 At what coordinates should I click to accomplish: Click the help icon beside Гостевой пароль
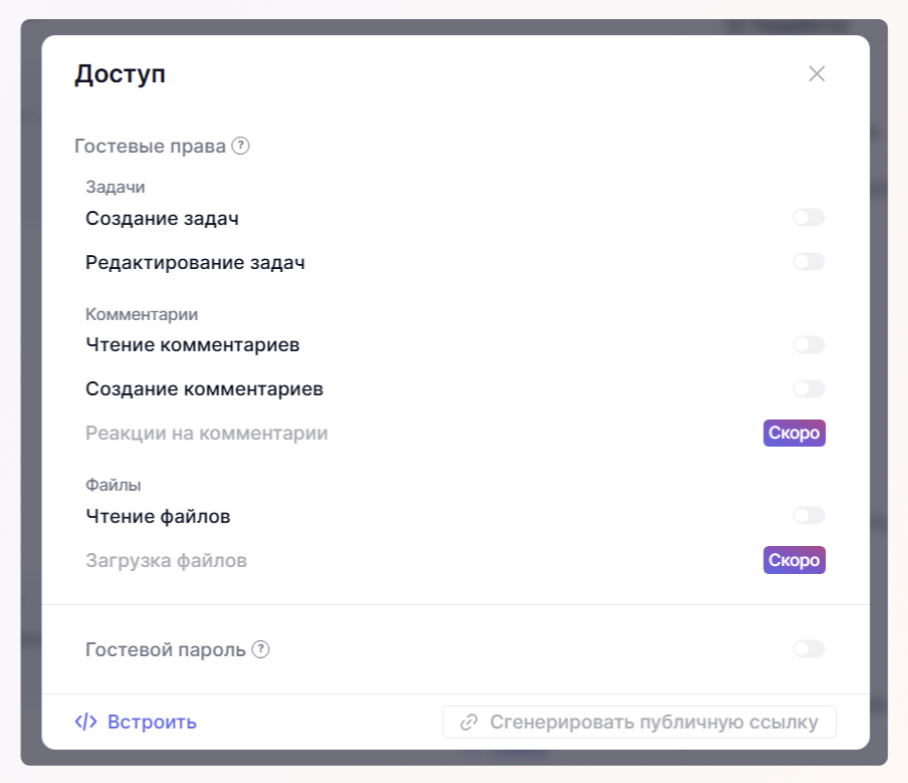[260, 649]
